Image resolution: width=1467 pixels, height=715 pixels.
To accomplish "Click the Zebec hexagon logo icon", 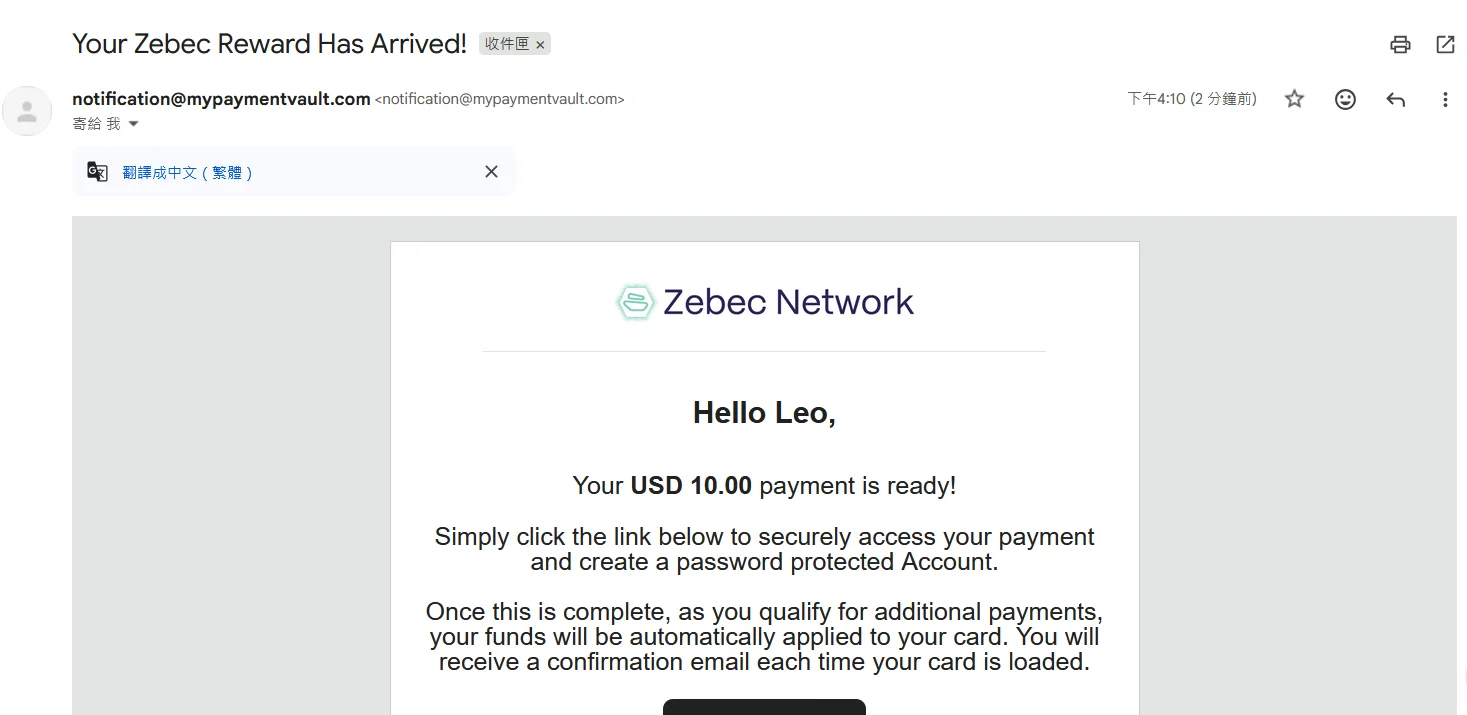I will [635, 302].
